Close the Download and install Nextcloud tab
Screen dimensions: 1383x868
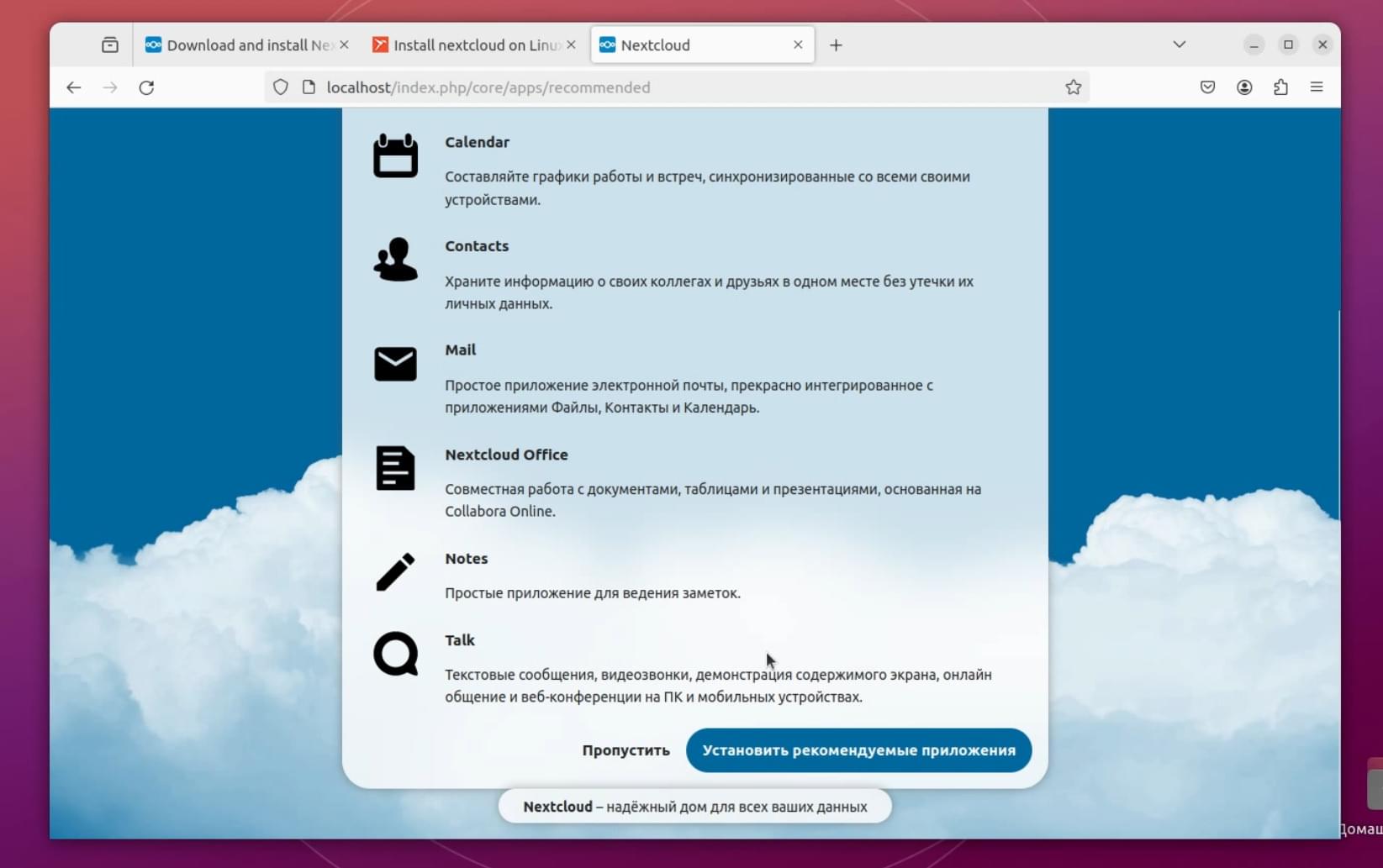(x=344, y=45)
